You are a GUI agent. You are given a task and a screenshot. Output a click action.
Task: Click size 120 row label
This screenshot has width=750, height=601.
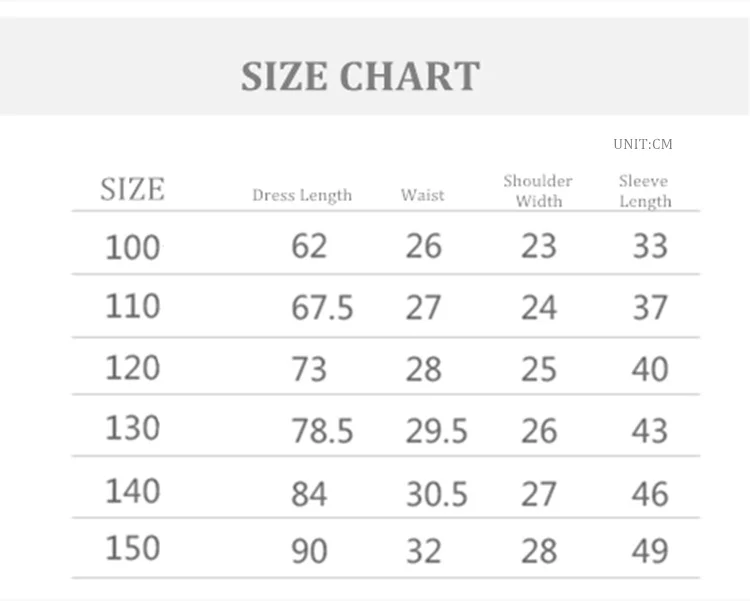[132, 367]
